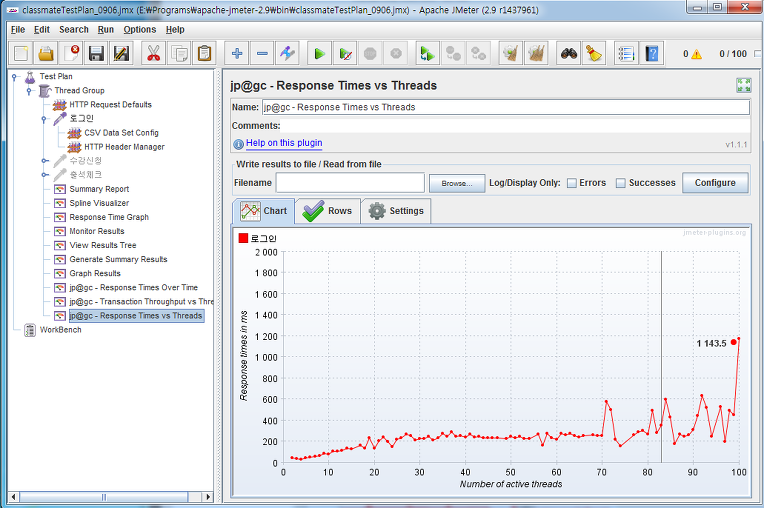The image size is (764, 508).
Task: Open the Help on this plugin link
Action: tap(284, 143)
